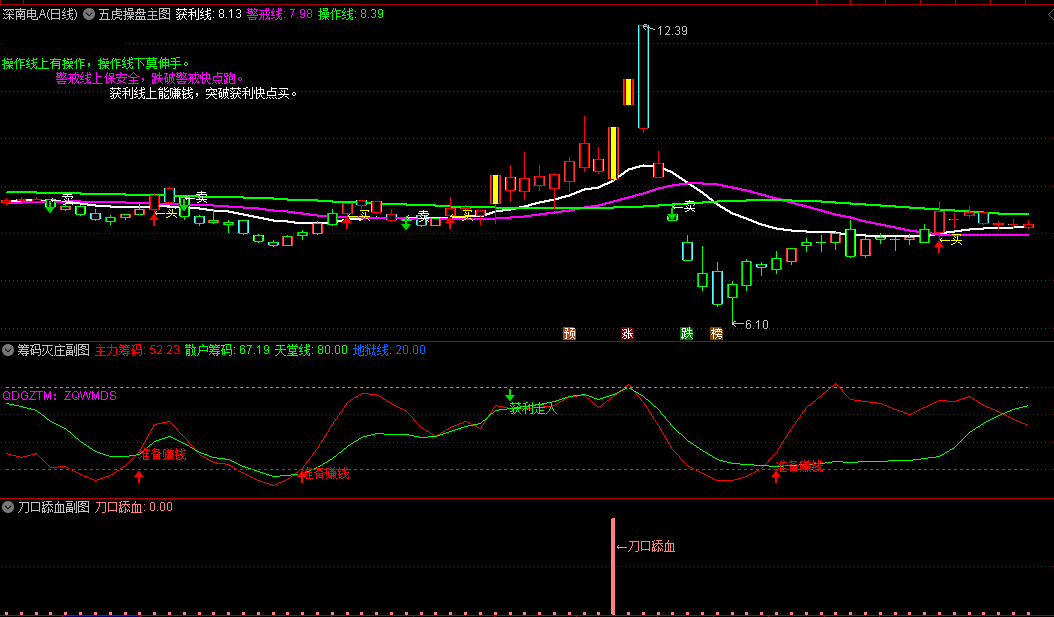The height and width of the screenshot is (617, 1054).
Task: Click the green 操作线 8.39 legend
Action: 350,14
